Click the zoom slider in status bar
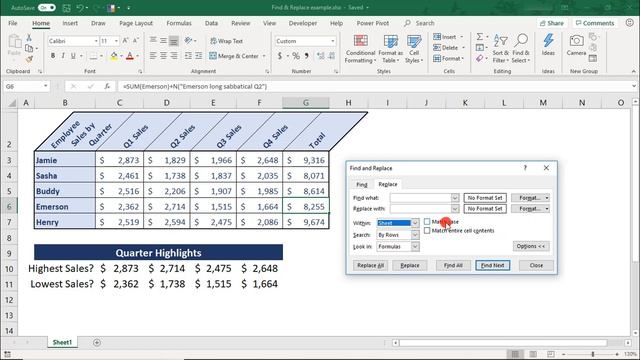 (x=592, y=354)
